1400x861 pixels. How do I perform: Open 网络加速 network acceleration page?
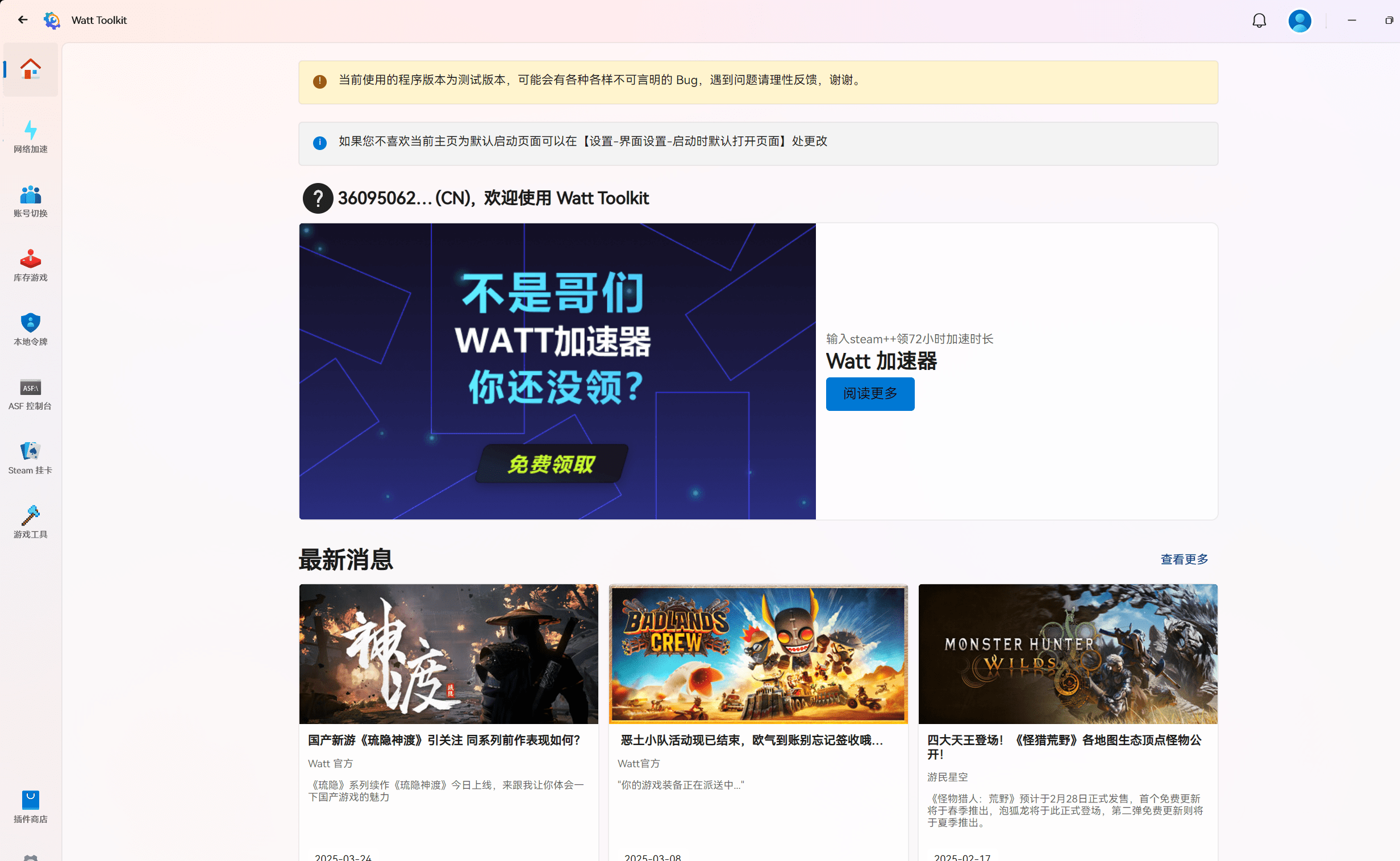coord(30,136)
